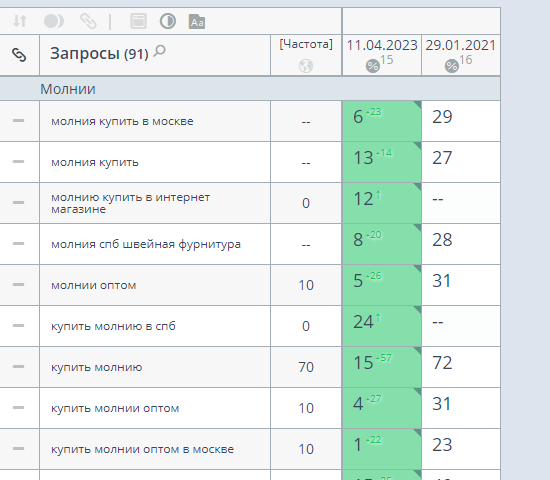Toggle the half-circle contrast icon
The width and height of the screenshot is (550, 480).
[x=168, y=21]
